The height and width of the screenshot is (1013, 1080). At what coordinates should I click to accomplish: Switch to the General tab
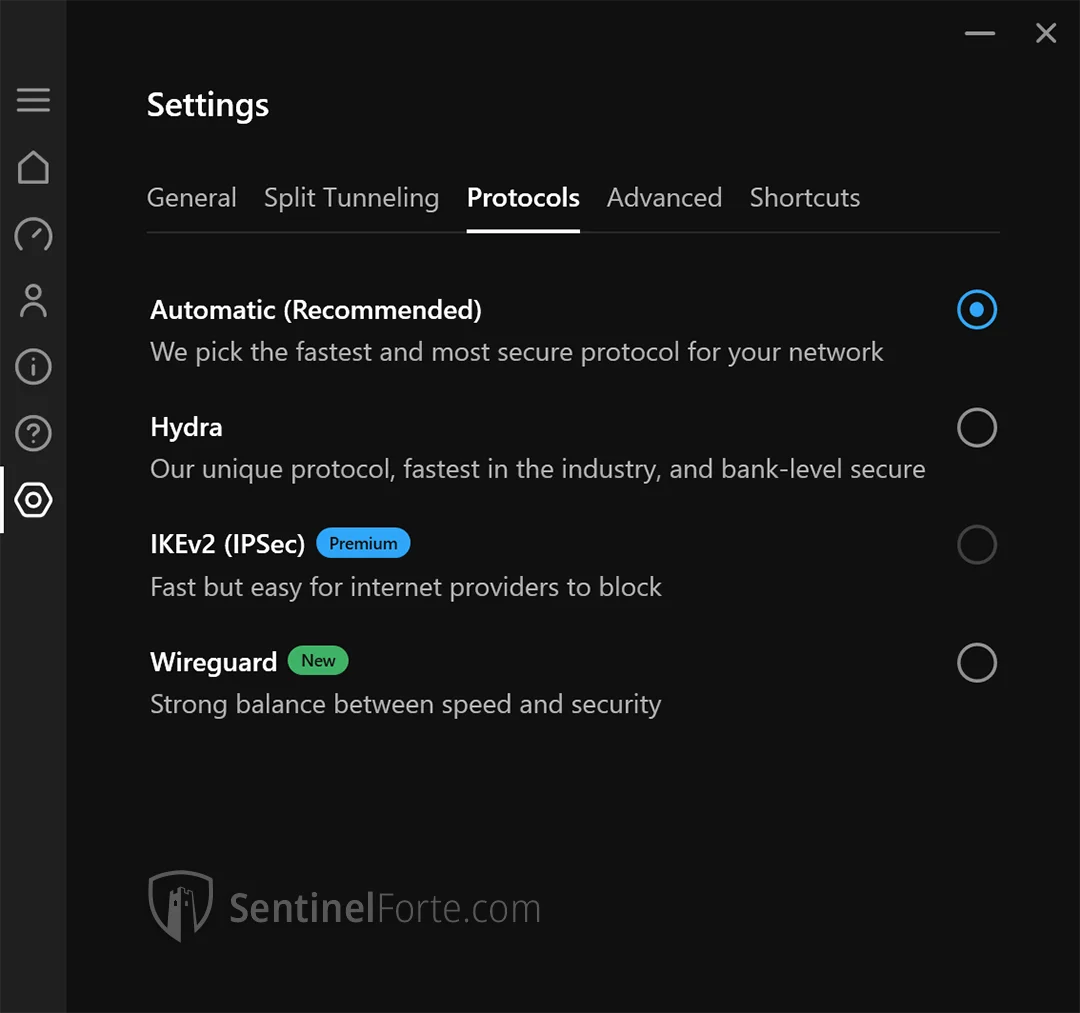click(192, 198)
